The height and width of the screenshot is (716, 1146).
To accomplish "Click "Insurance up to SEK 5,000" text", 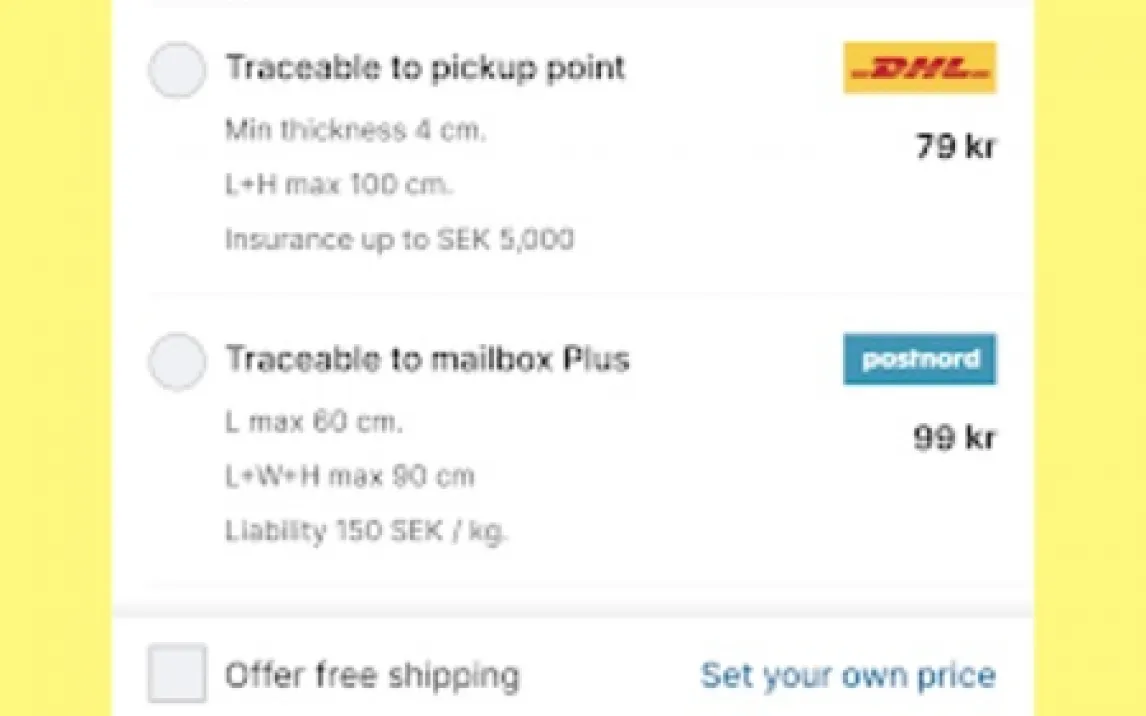I will click(x=399, y=240).
